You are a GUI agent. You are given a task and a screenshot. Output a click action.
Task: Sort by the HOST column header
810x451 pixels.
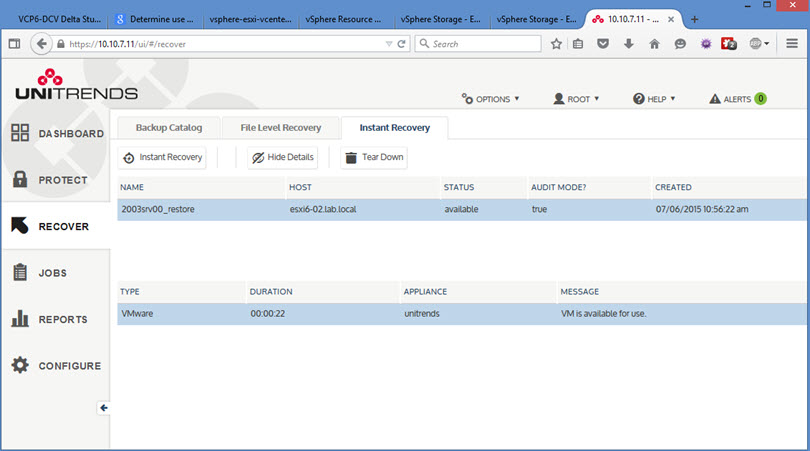coord(300,187)
